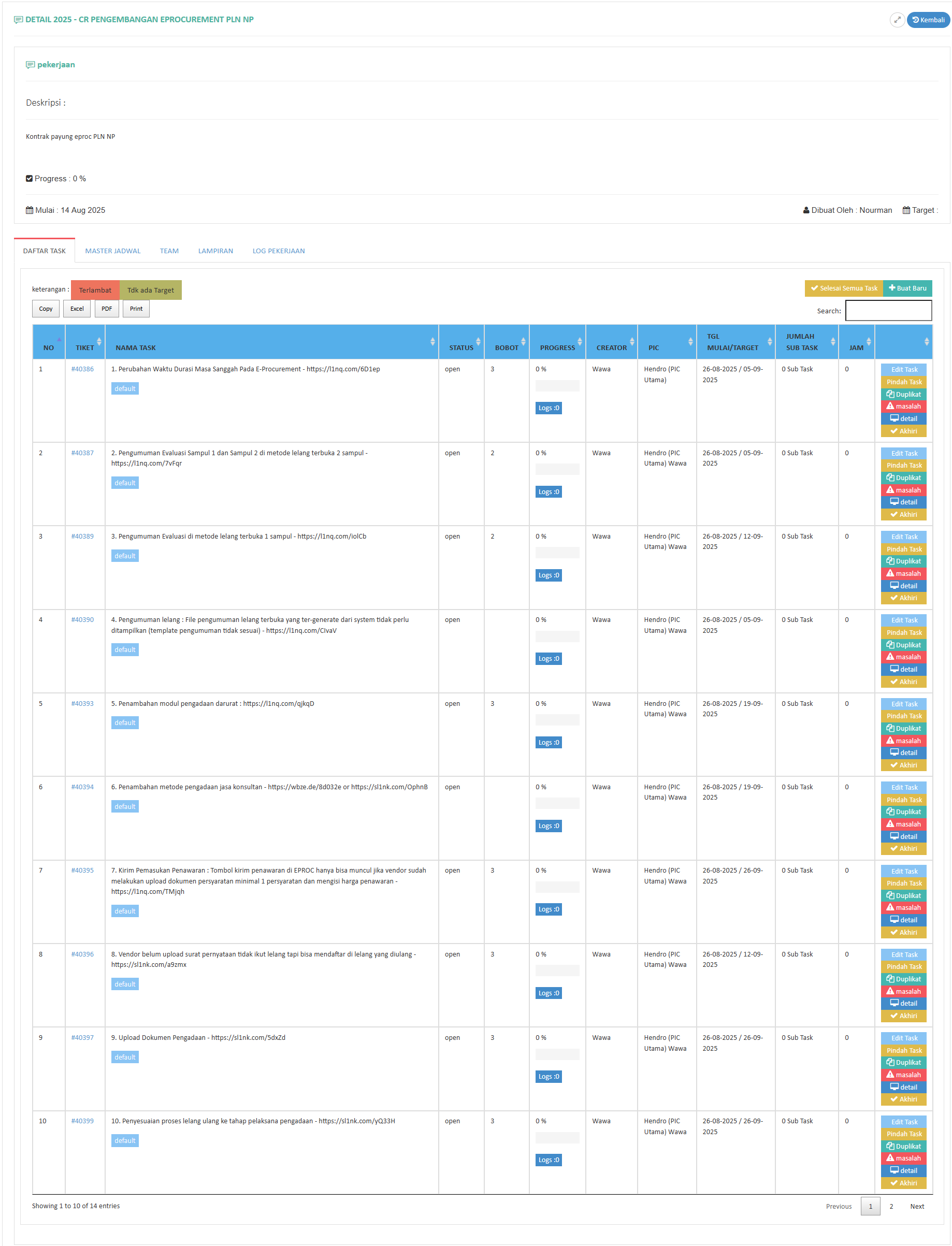Sort by TGL MULAI/TARGET column header
Viewport: 952px width, 1246px height.
pos(736,342)
